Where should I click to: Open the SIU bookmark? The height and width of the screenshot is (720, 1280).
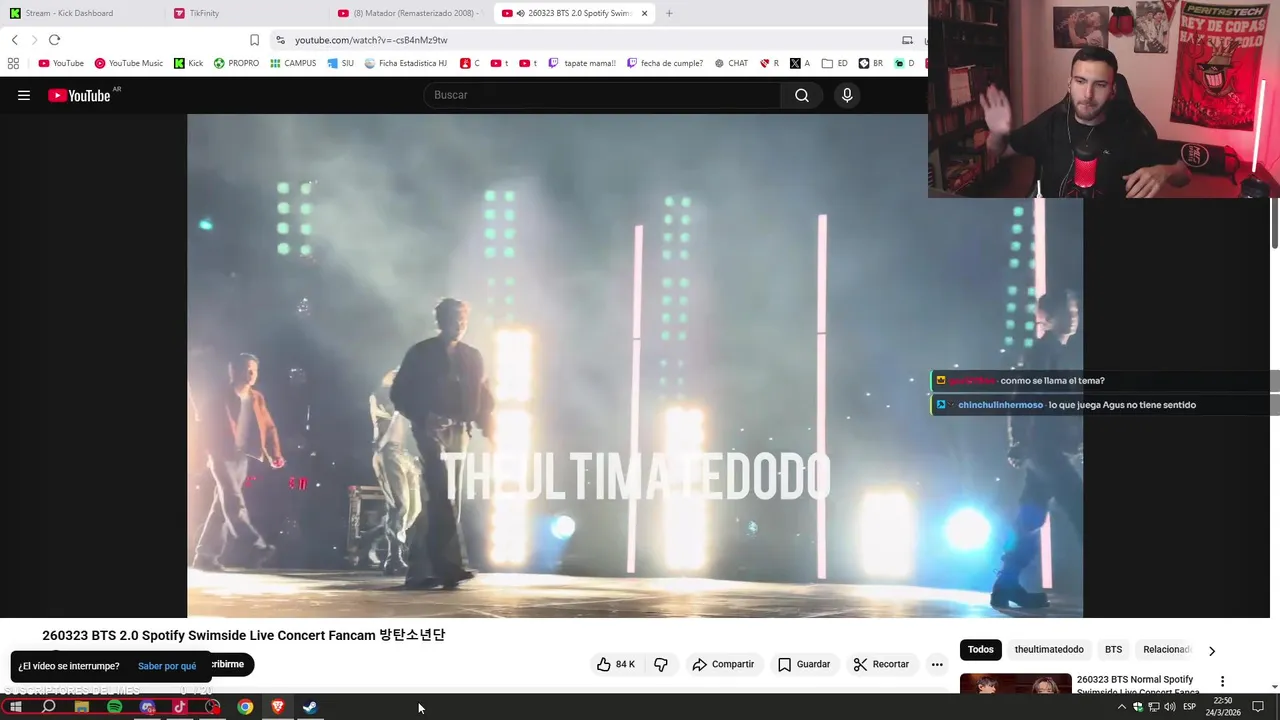point(340,63)
